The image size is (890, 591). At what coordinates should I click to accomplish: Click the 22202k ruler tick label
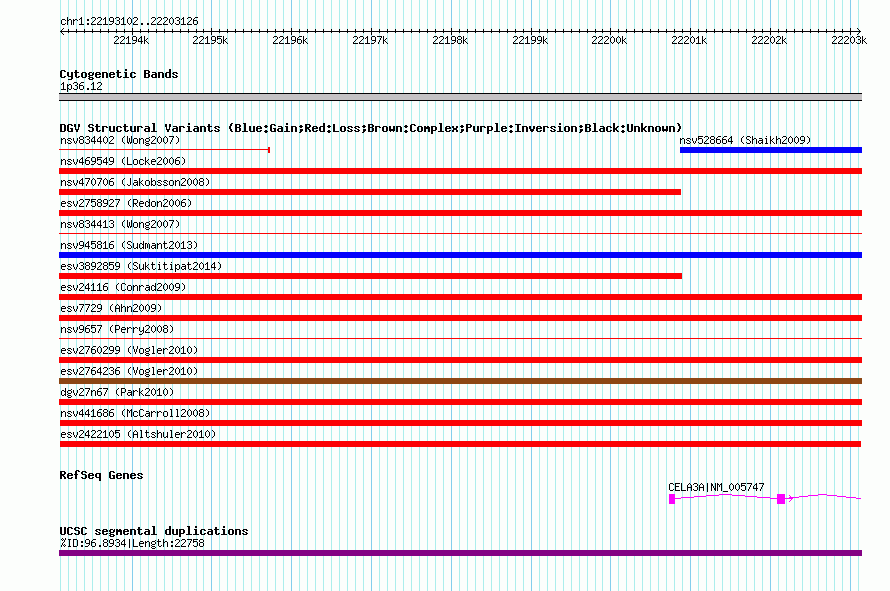point(769,40)
